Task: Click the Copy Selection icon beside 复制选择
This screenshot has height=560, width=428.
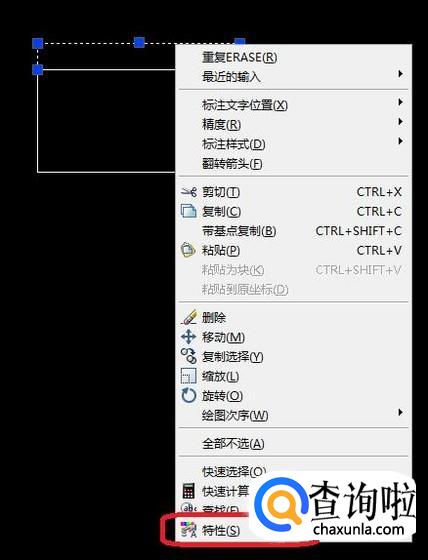Action: click(188, 356)
